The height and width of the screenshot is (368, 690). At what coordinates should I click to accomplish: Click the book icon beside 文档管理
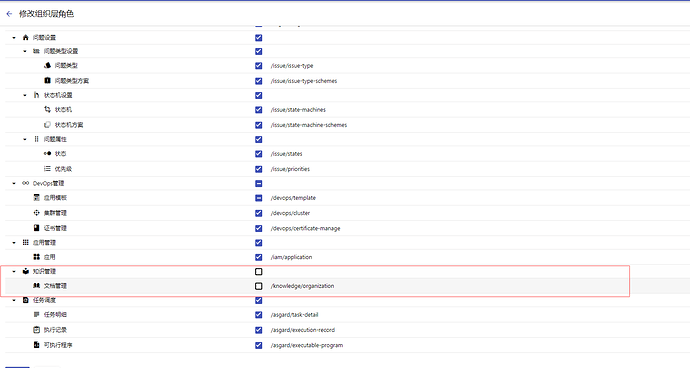pyautogui.click(x=37, y=286)
